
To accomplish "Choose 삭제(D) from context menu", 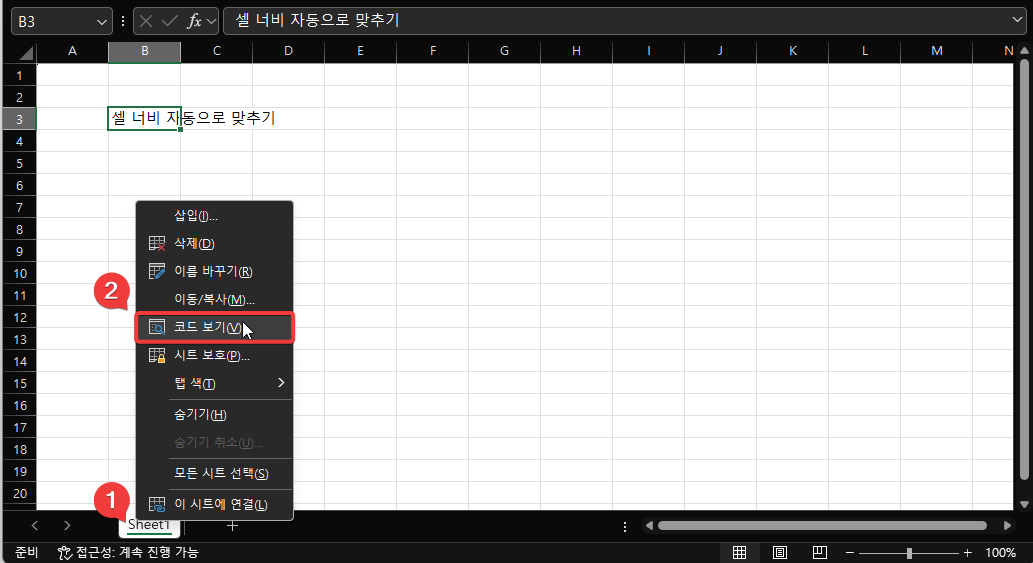I will click(x=214, y=244).
